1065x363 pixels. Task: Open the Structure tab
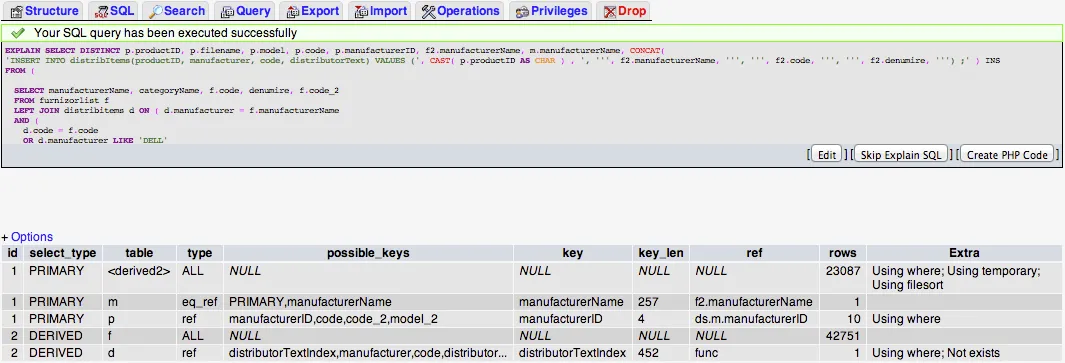(44, 11)
